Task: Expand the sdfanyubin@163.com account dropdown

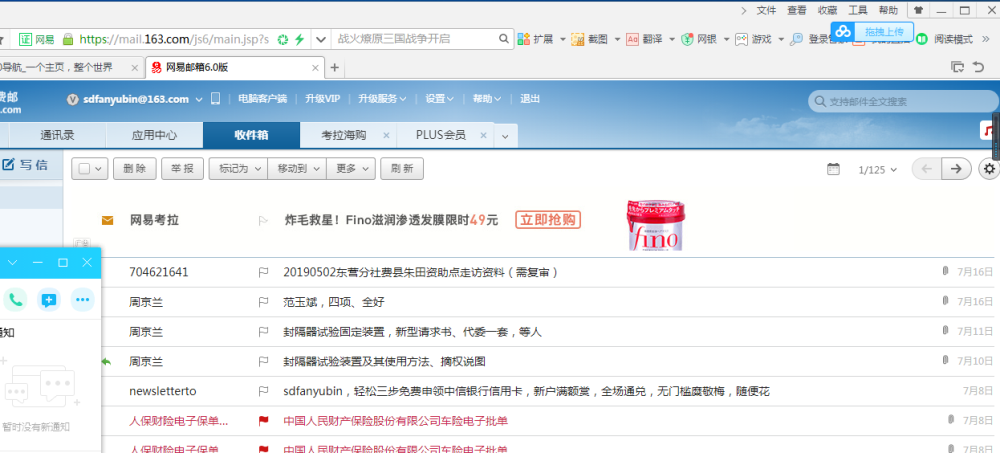Action: click(x=199, y=99)
